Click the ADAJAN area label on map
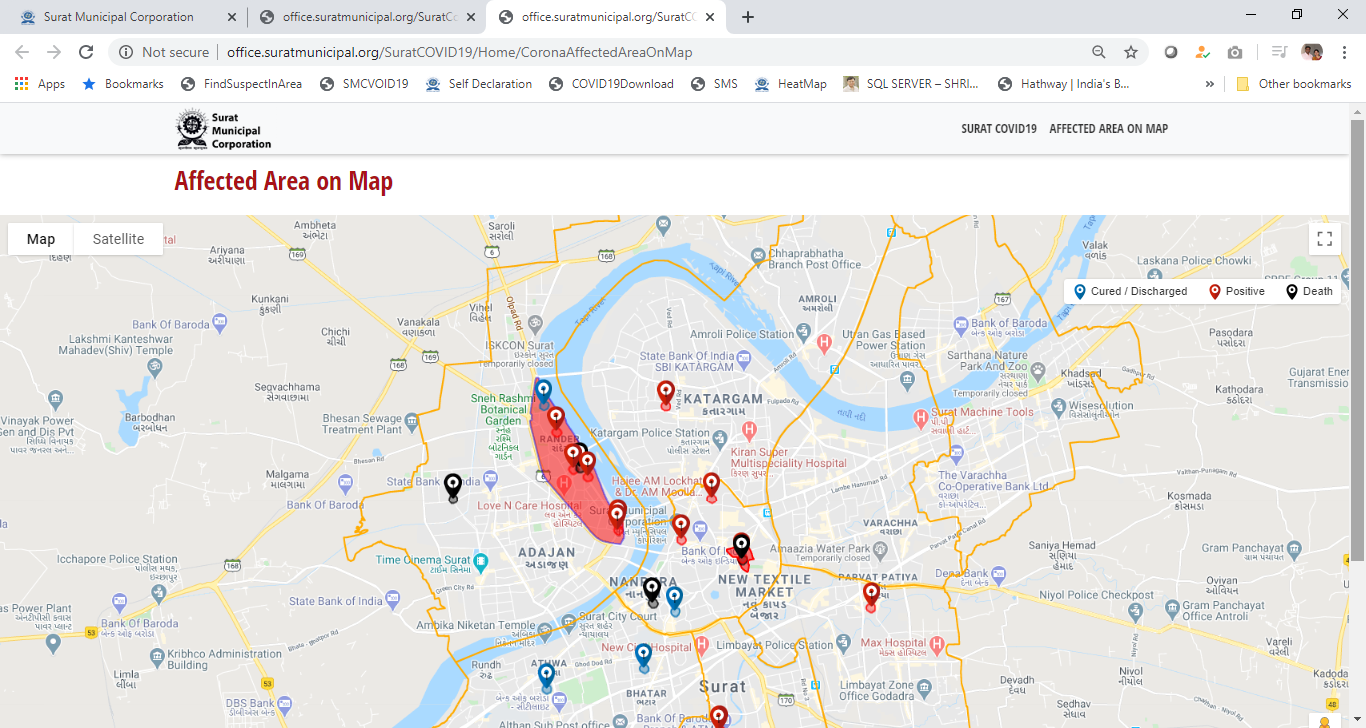This screenshot has width=1366, height=728. [x=546, y=552]
